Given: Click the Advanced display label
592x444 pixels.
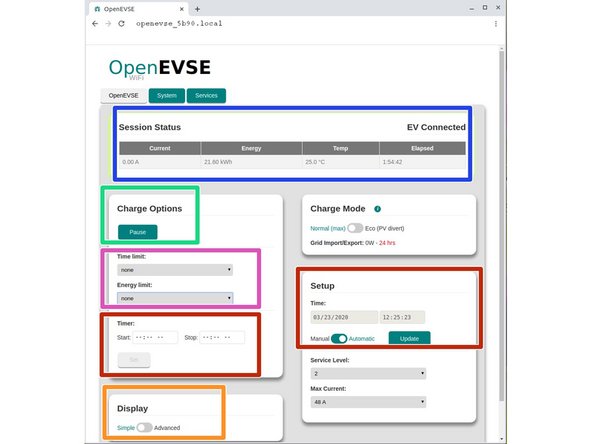Looking at the screenshot, I should click(167, 428).
